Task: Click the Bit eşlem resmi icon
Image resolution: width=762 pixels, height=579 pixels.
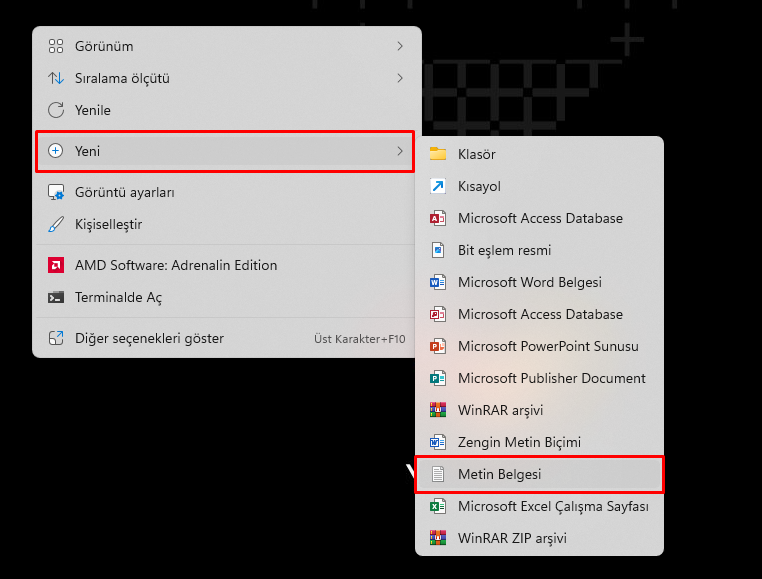Action: tap(437, 250)
